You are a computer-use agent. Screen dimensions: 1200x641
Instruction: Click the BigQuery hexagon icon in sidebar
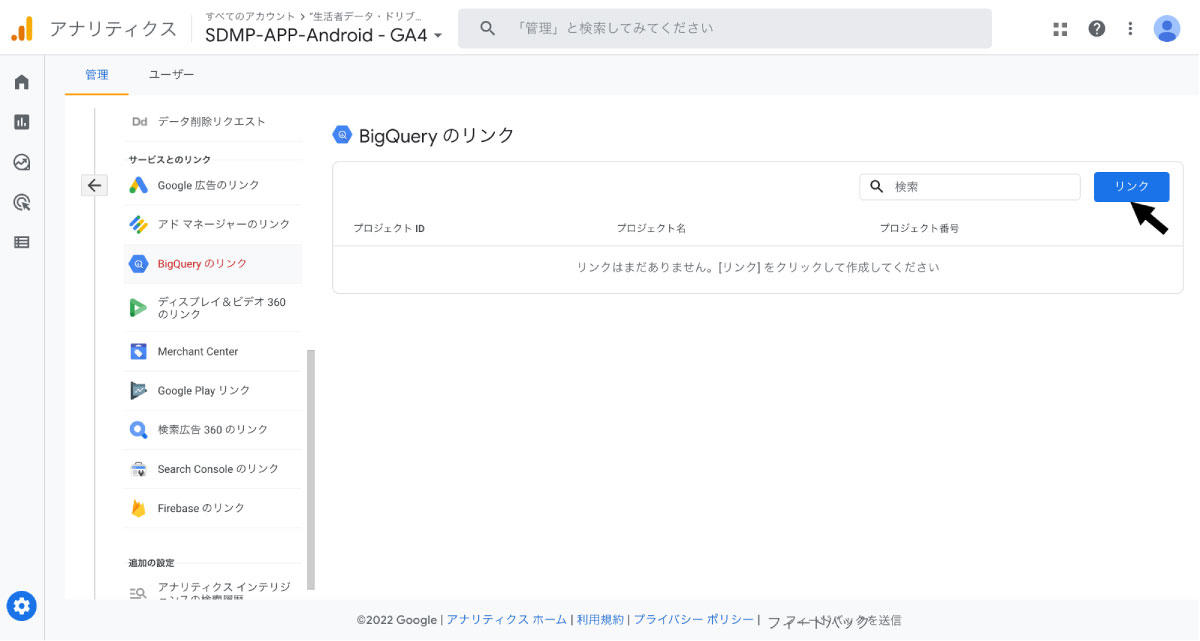(139, 264)
